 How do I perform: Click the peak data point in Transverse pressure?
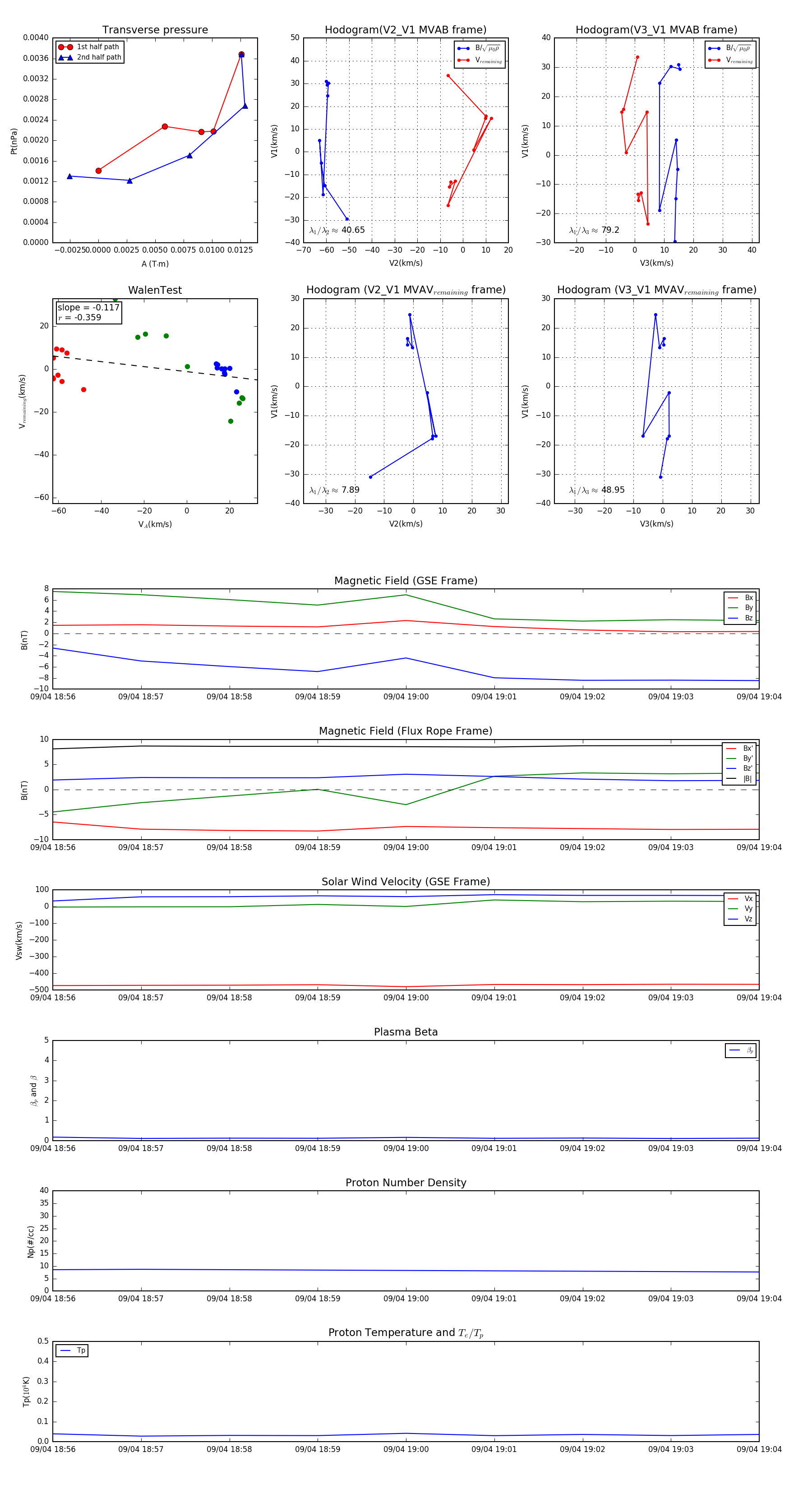tap(242, 54)
